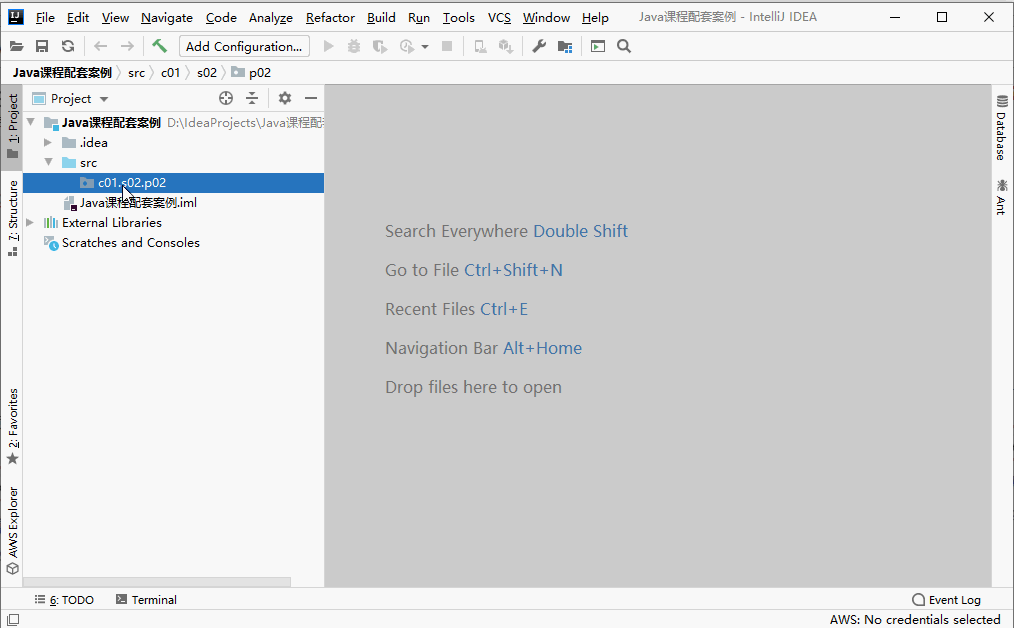Viewport: 1014px width, 628px height.
Task: Click the Save All toolbar icon
Action: tap(42, 47)
